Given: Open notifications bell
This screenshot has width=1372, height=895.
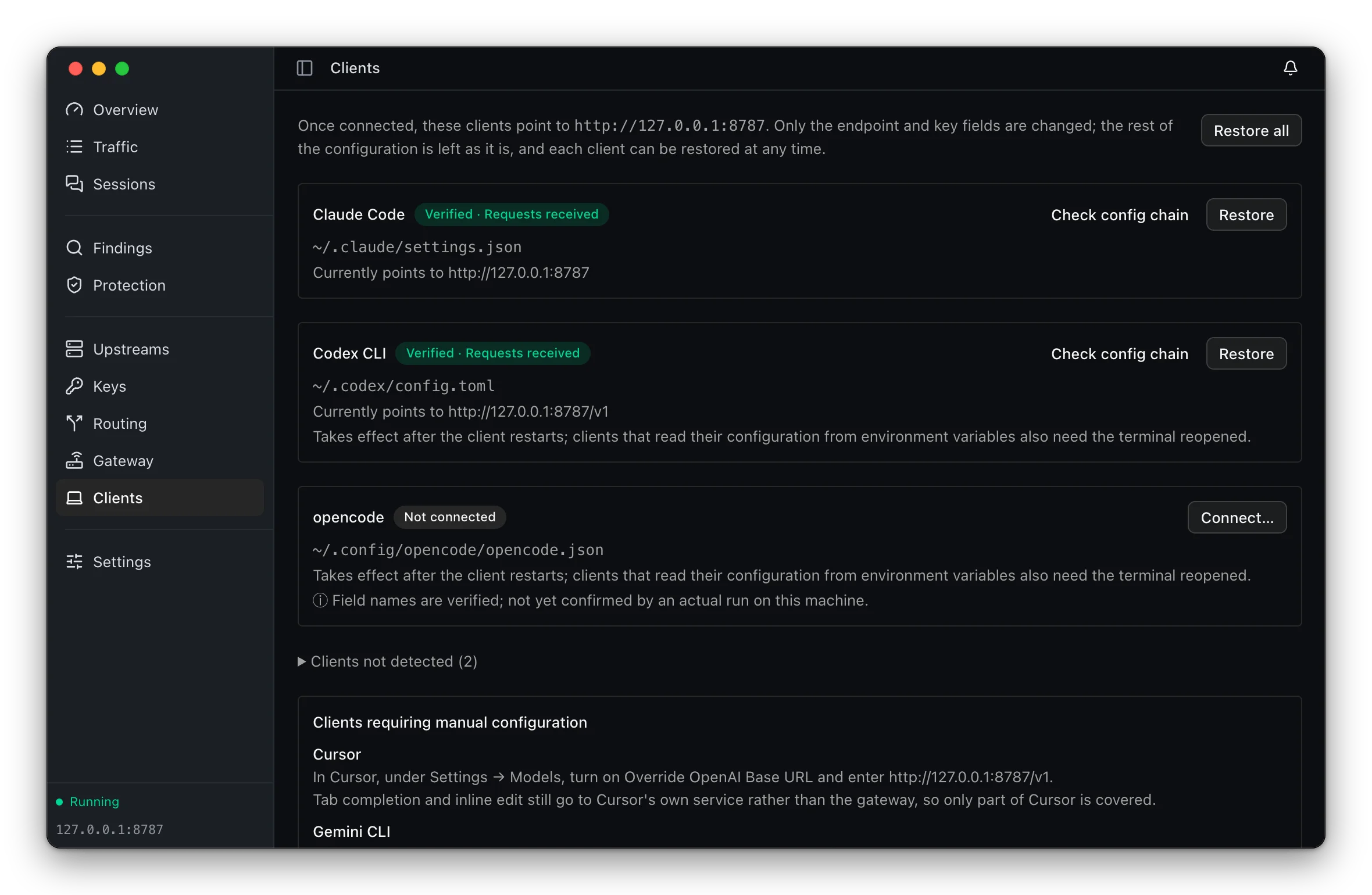Looking at the screenshot, I should point(1291,68).
